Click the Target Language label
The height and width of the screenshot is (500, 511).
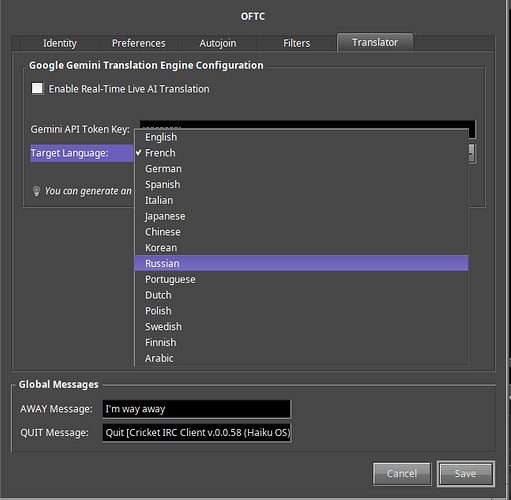pyautogui.click(x=69, y=153)
